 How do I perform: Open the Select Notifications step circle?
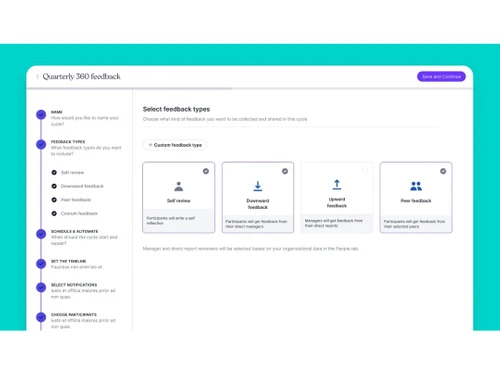pyautogui.click(x=41, y=287)
